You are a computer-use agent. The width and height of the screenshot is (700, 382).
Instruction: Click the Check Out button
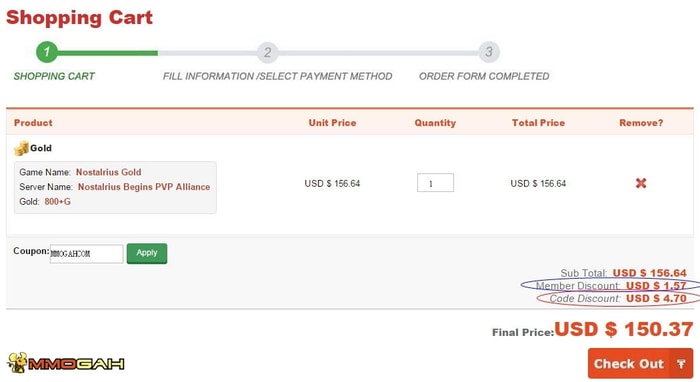pos(640,363)
